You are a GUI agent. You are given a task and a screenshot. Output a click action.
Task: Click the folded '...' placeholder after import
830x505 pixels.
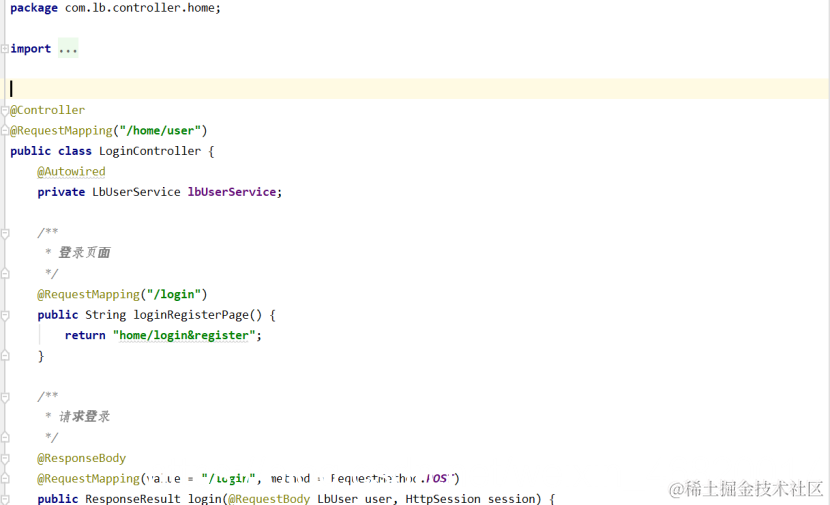68,49
